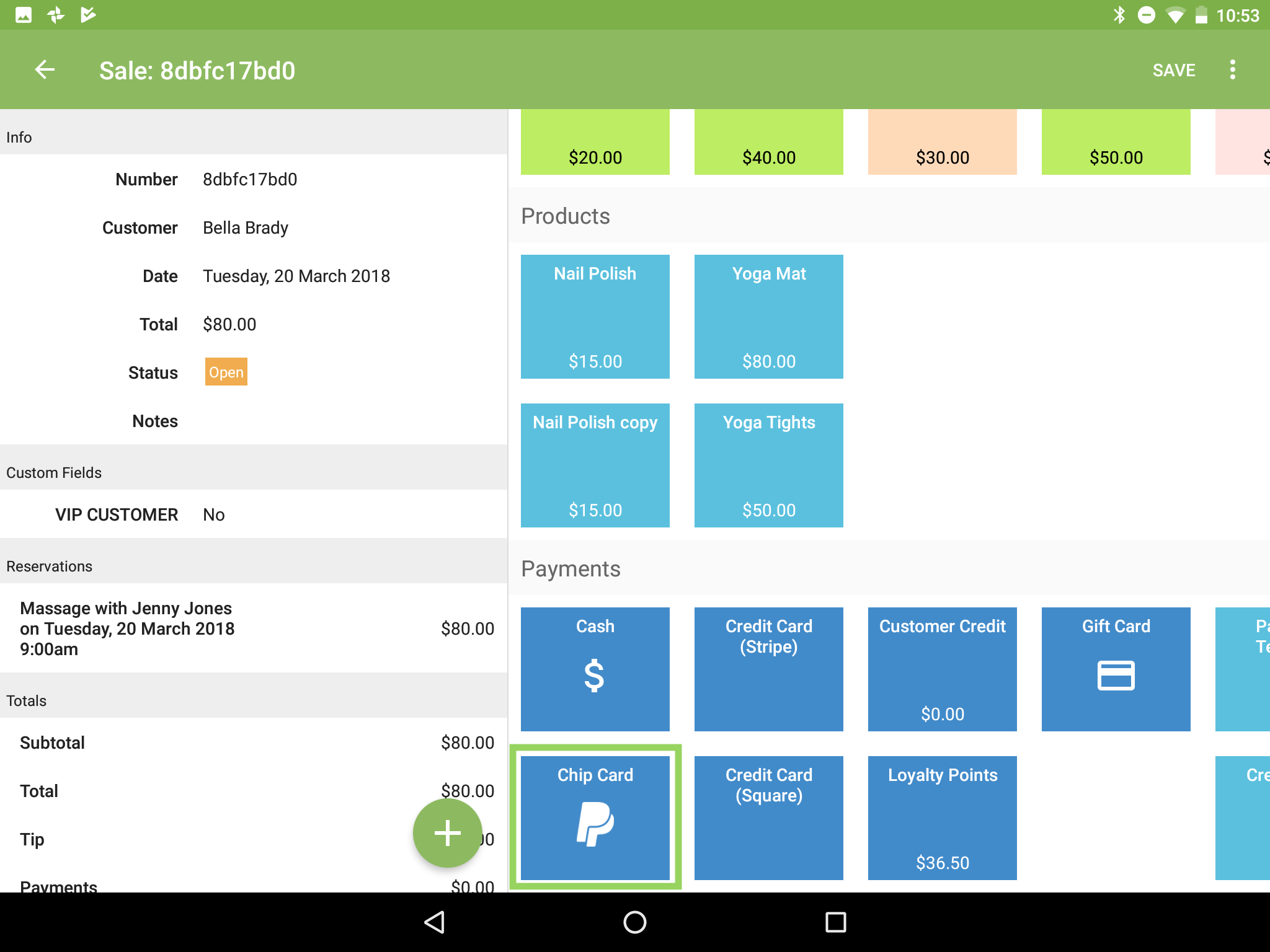The height and width of the screenshot is (952, 1270).
Task: Tap the green plus floating button
Action: [447, 832]
